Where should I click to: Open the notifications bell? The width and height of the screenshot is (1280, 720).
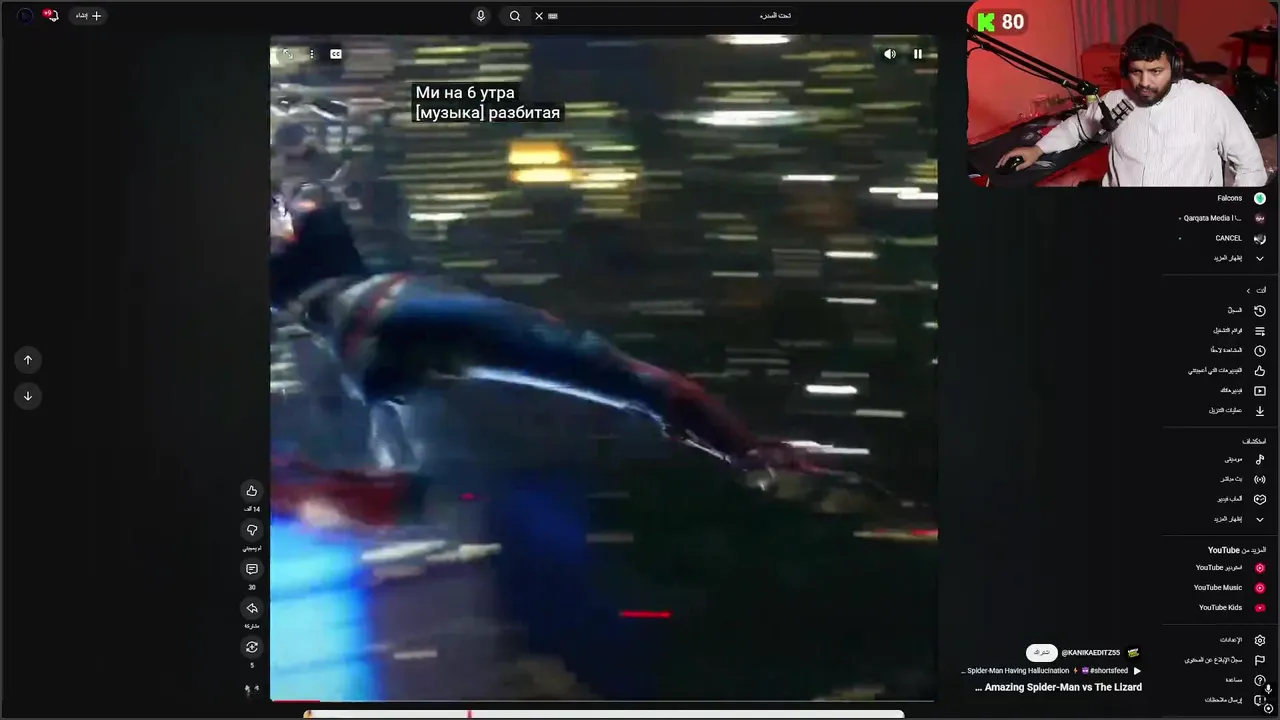[x=51, y=16]
